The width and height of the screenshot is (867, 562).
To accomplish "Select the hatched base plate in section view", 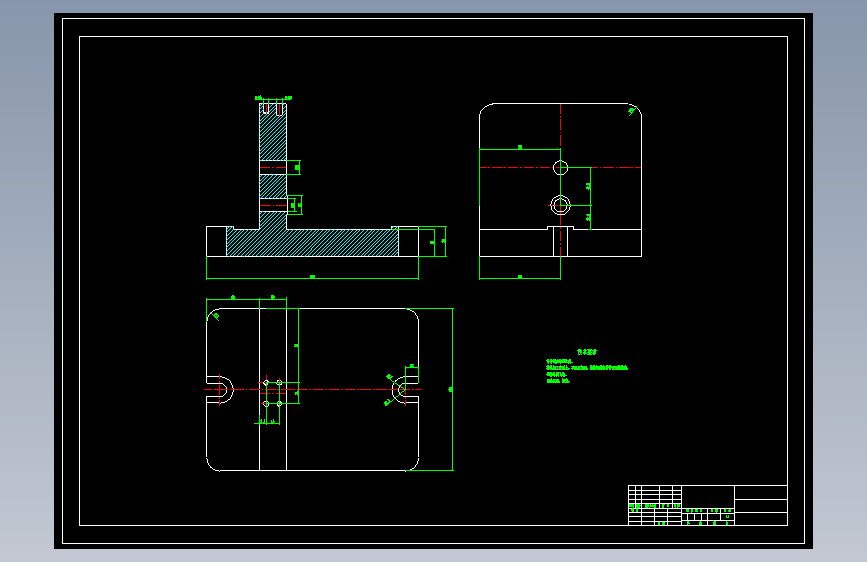I will click(x=312, y=242).
